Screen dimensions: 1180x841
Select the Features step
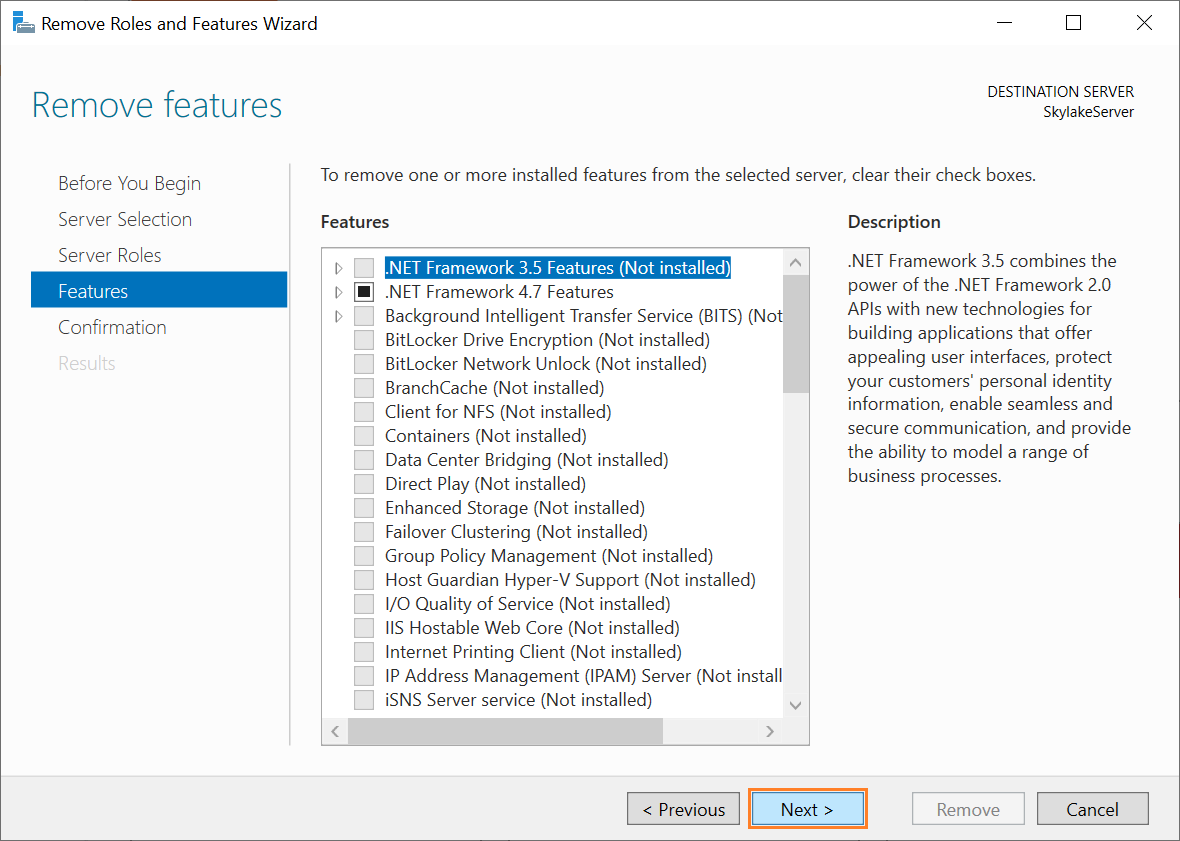pos(159,291)
